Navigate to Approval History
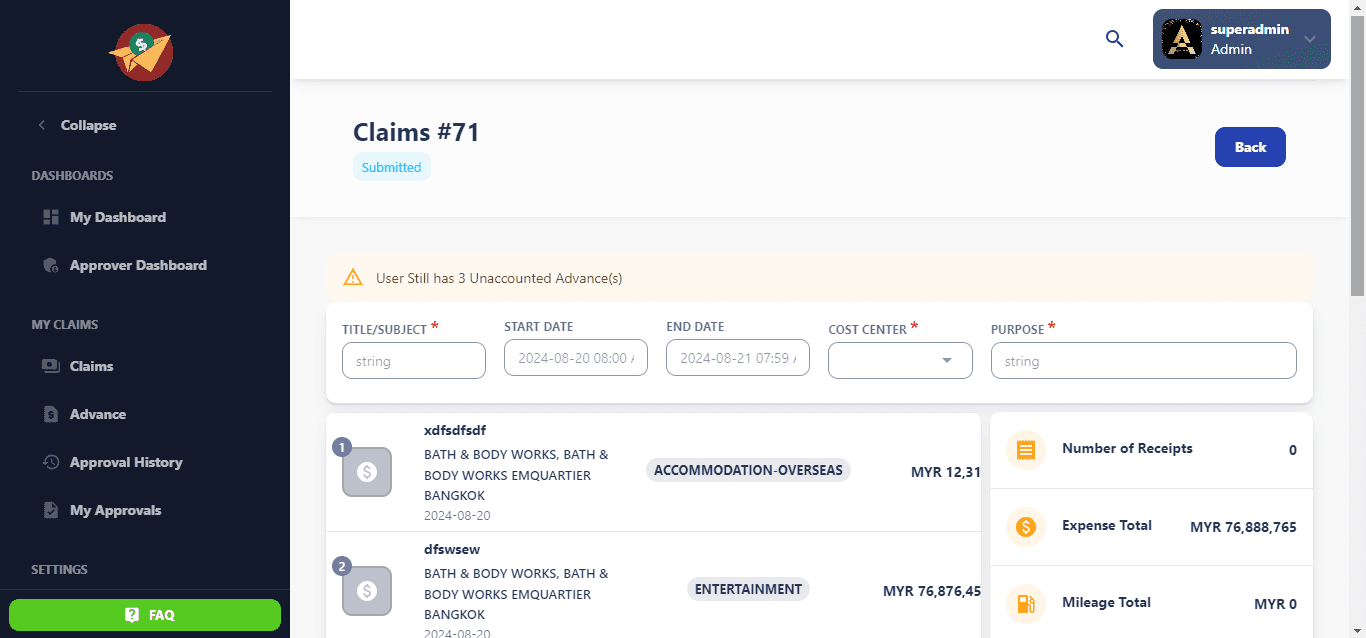The image size is (1366, 638). pyautogui.click(x=126, y=462)
